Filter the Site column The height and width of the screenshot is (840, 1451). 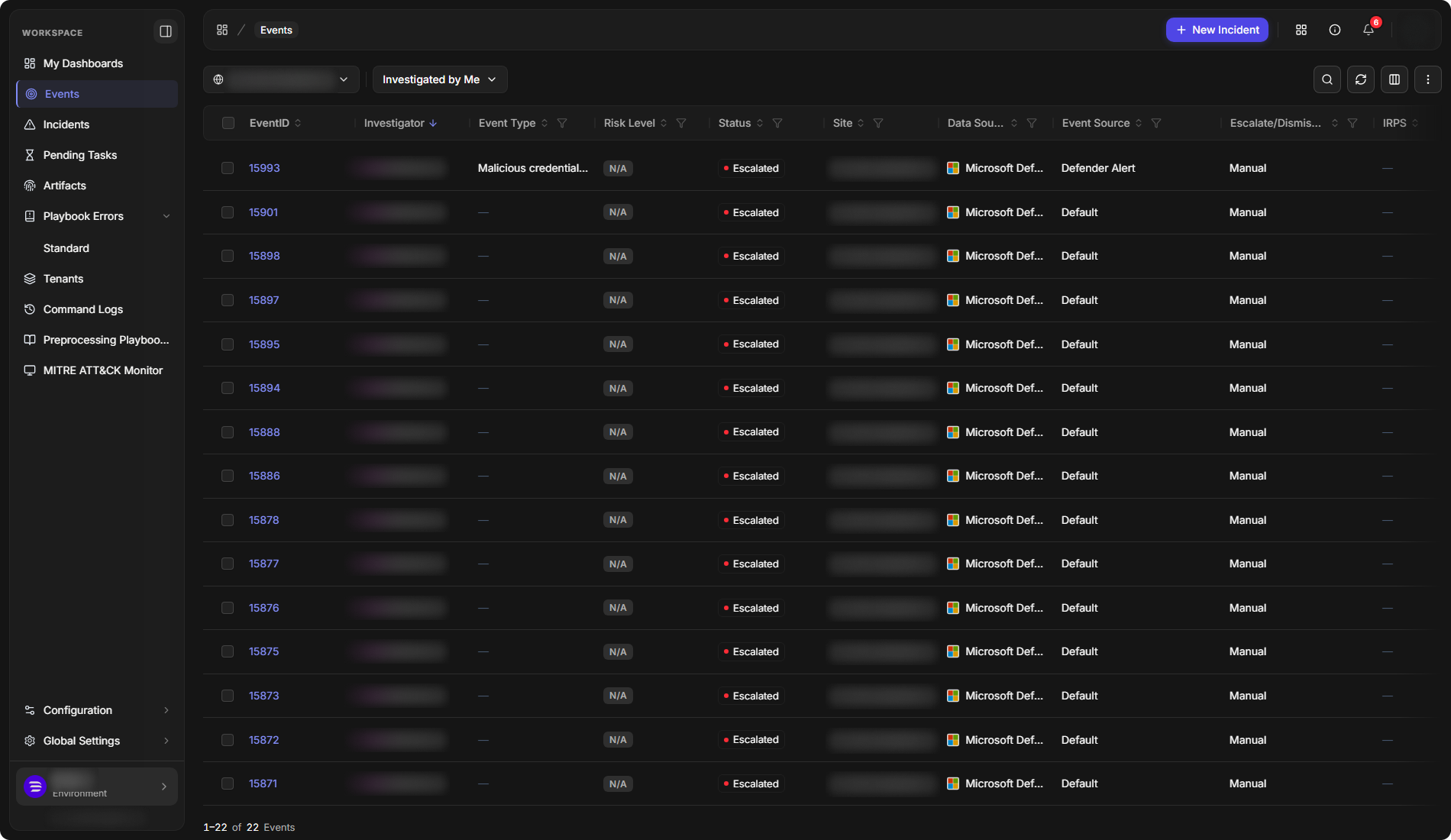878,123
